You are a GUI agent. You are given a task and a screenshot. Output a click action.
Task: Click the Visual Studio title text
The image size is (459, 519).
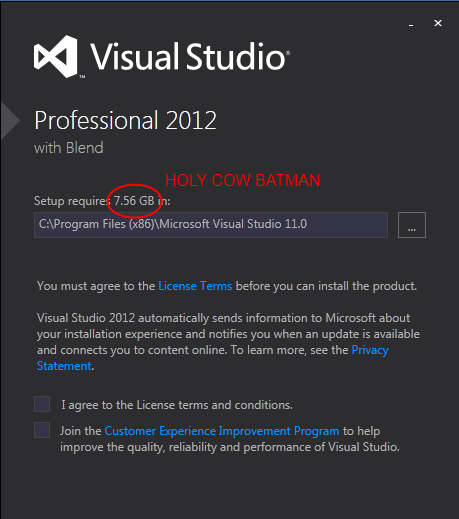point(190,57)
